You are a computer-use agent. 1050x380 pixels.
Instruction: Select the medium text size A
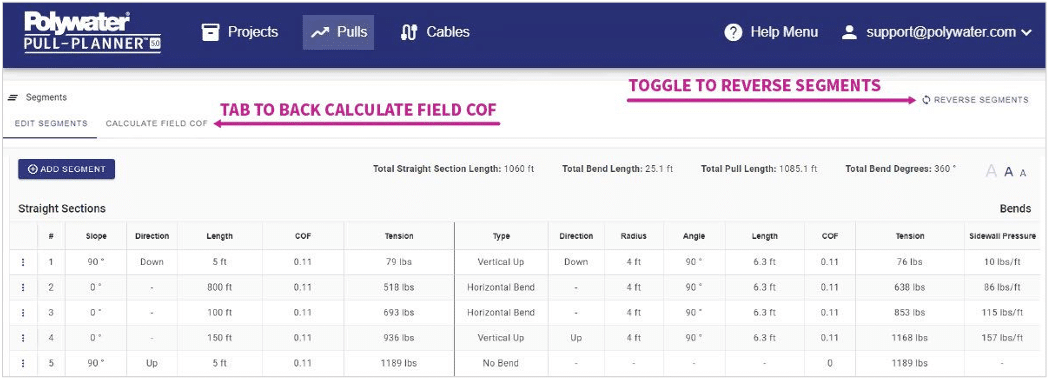[x=1008, y=172]
